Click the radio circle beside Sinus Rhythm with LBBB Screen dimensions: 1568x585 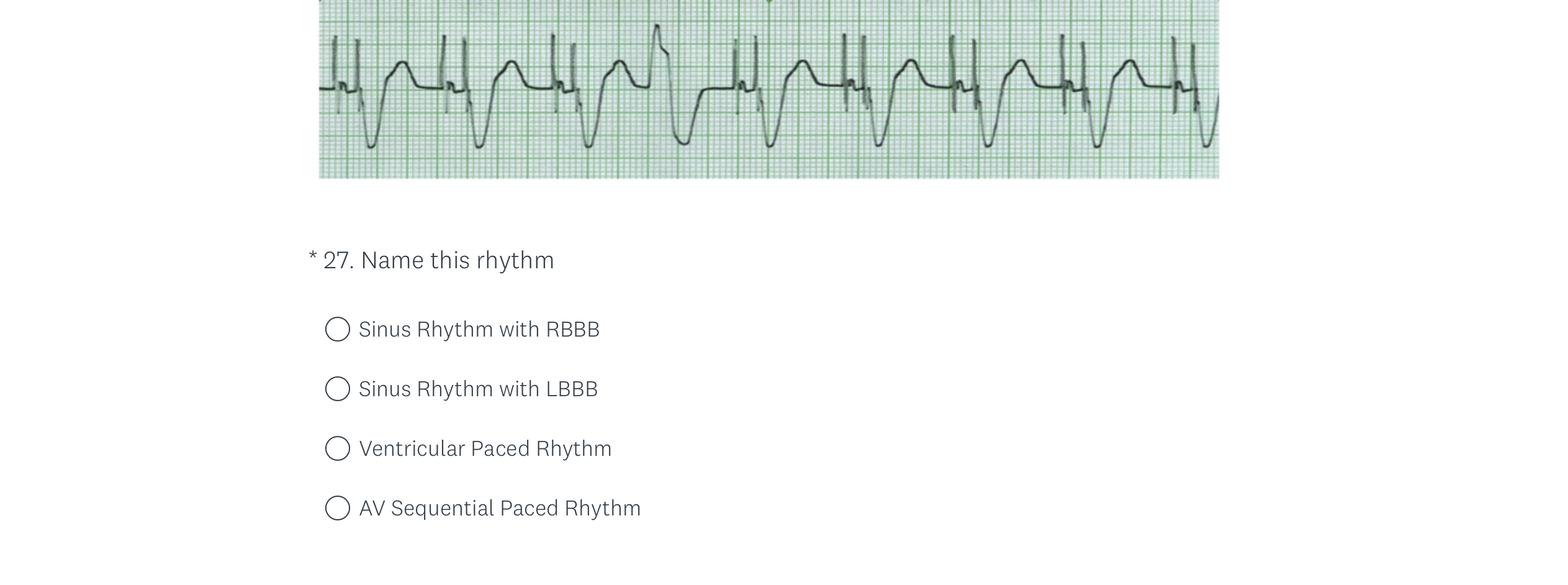[338, 389]
